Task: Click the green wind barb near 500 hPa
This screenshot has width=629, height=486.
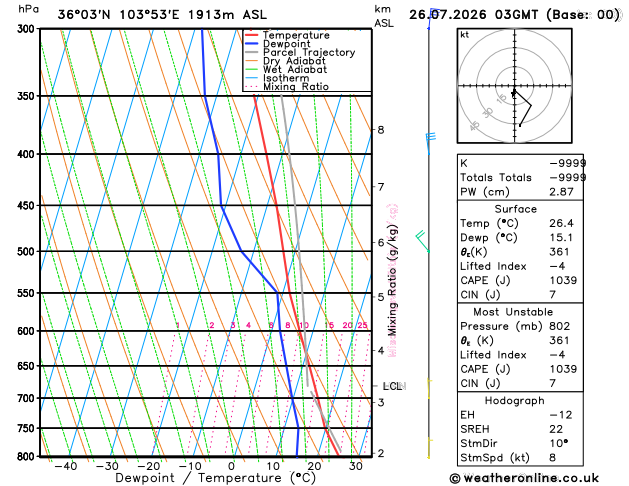Action: [423, 241]
